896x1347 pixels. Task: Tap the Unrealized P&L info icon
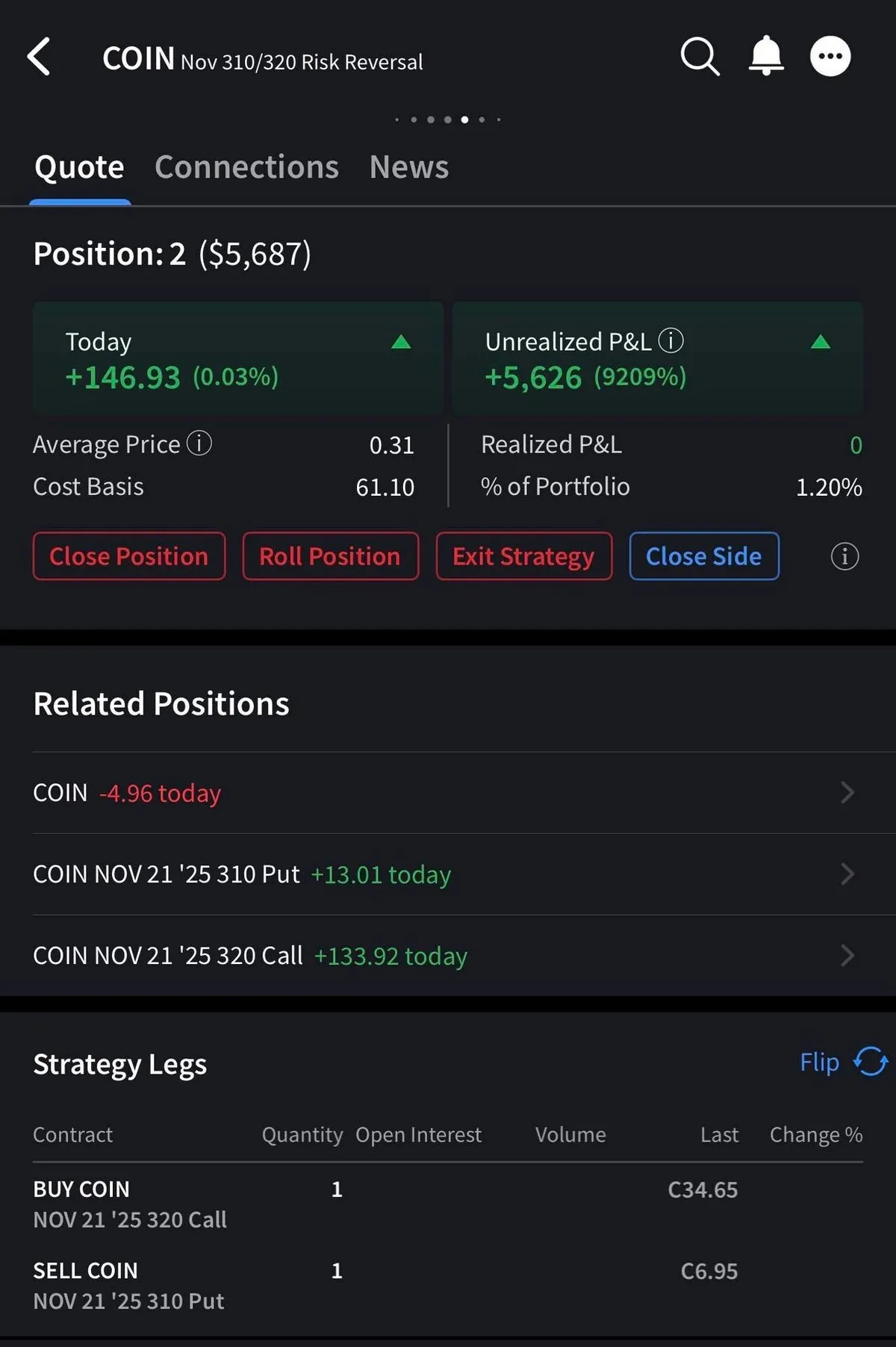[671, 341]
